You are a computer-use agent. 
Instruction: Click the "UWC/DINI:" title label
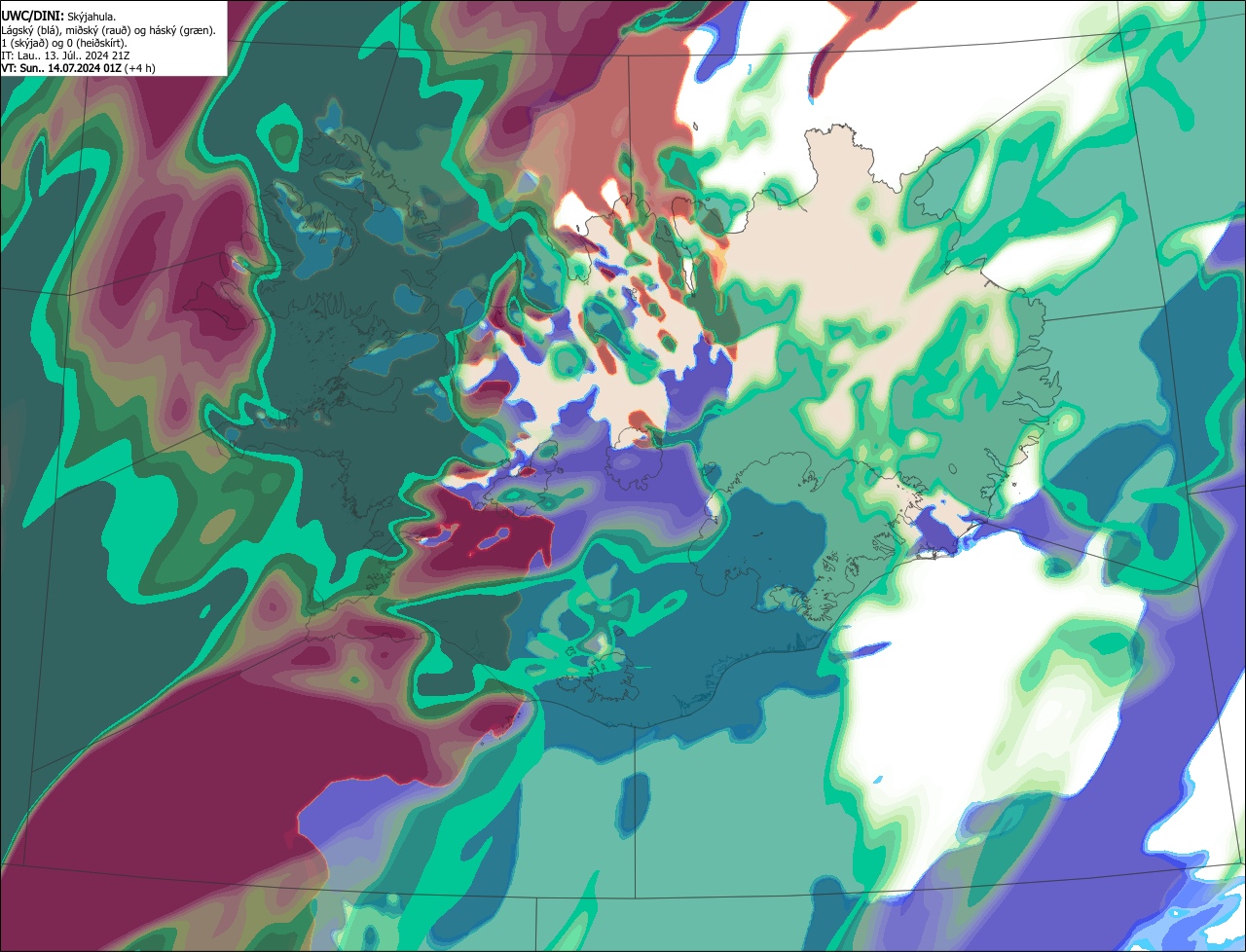coord(33,17)
